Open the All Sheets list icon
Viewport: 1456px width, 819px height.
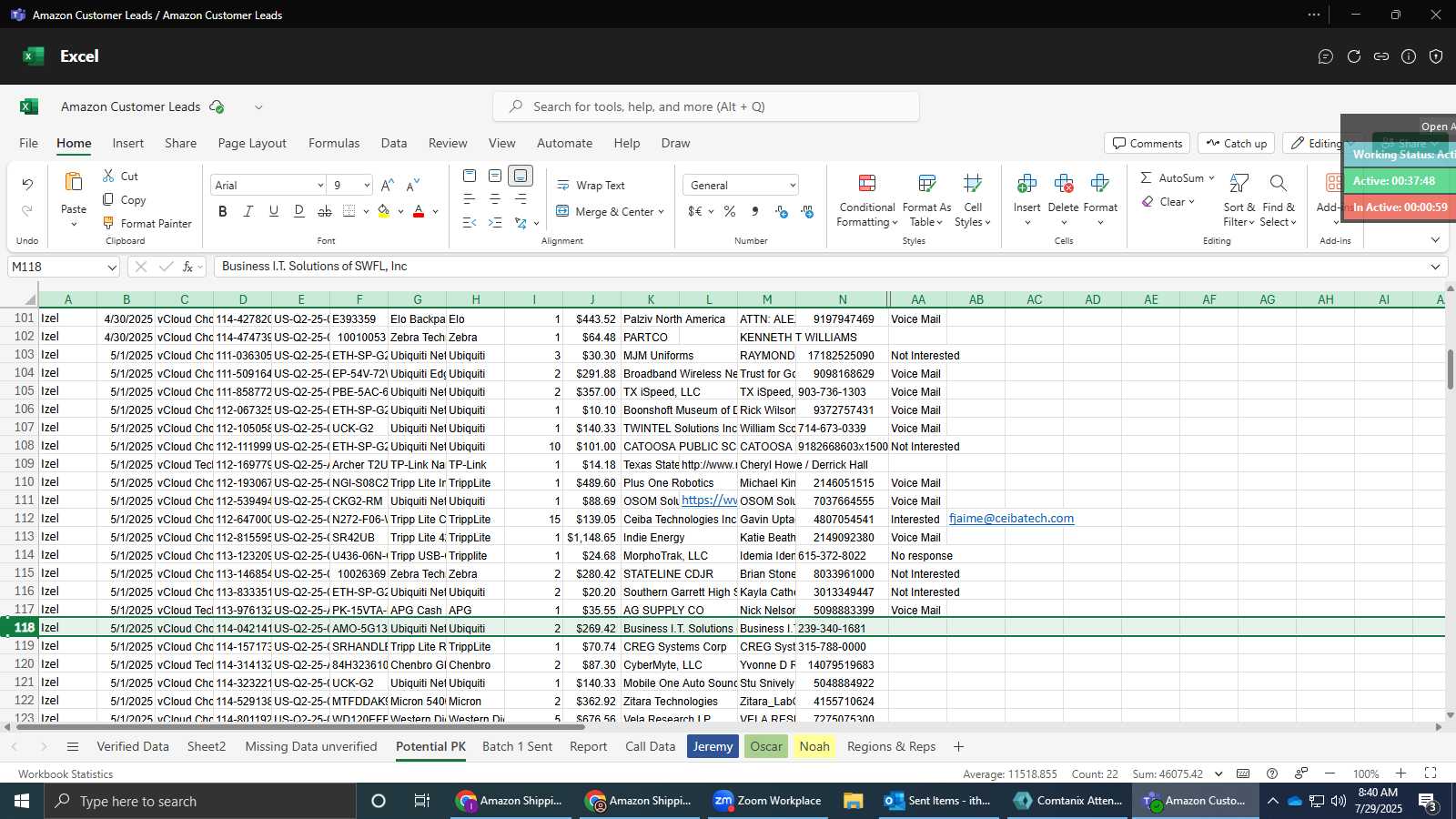(73, 746)
